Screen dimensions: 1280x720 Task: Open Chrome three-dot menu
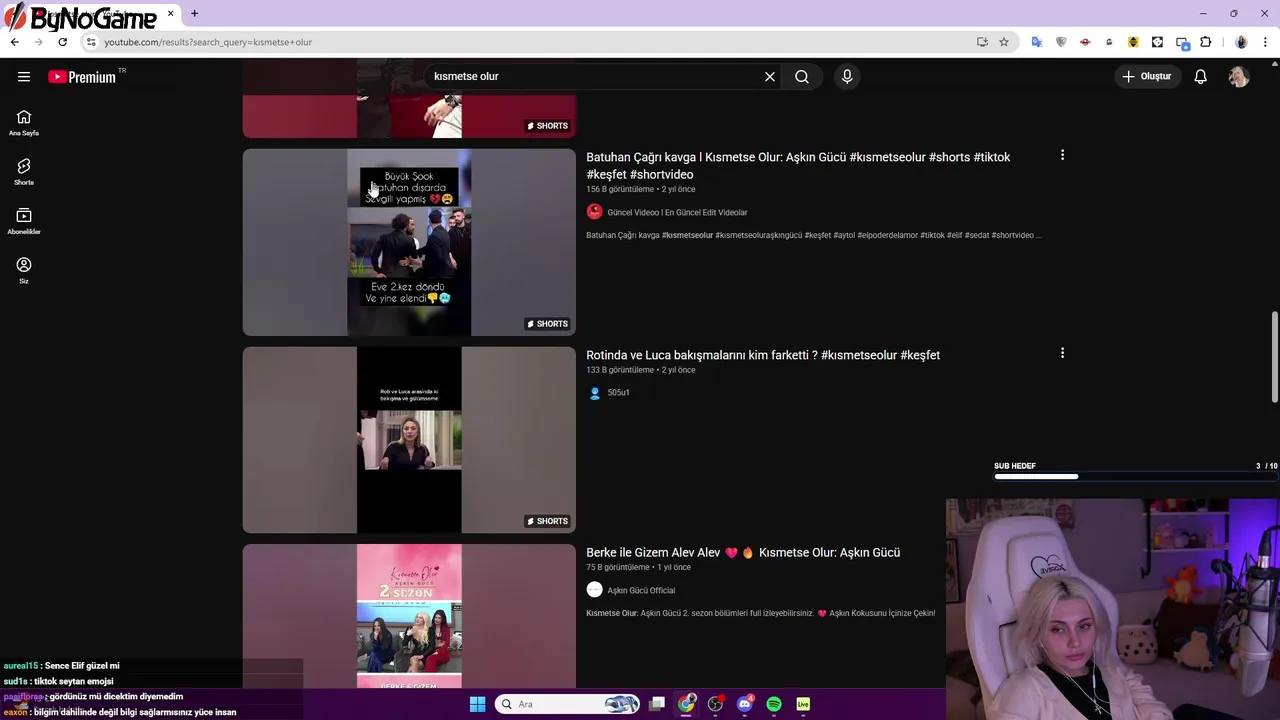click(1267, 42)
